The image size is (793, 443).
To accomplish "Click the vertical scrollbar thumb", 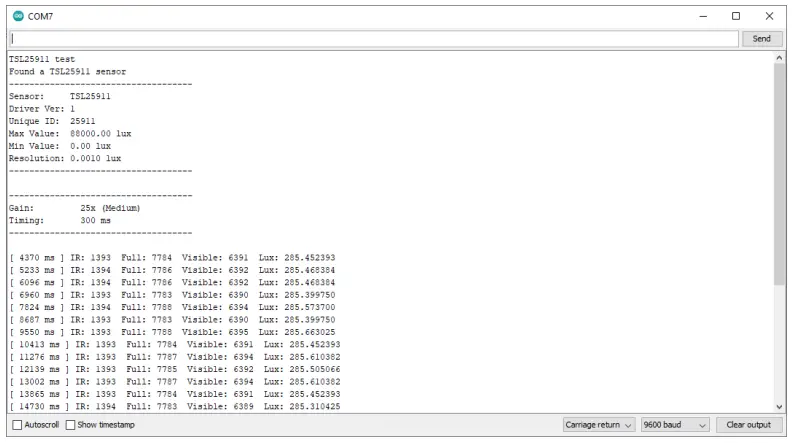I will pyautogui.click(x=779, y=173).
